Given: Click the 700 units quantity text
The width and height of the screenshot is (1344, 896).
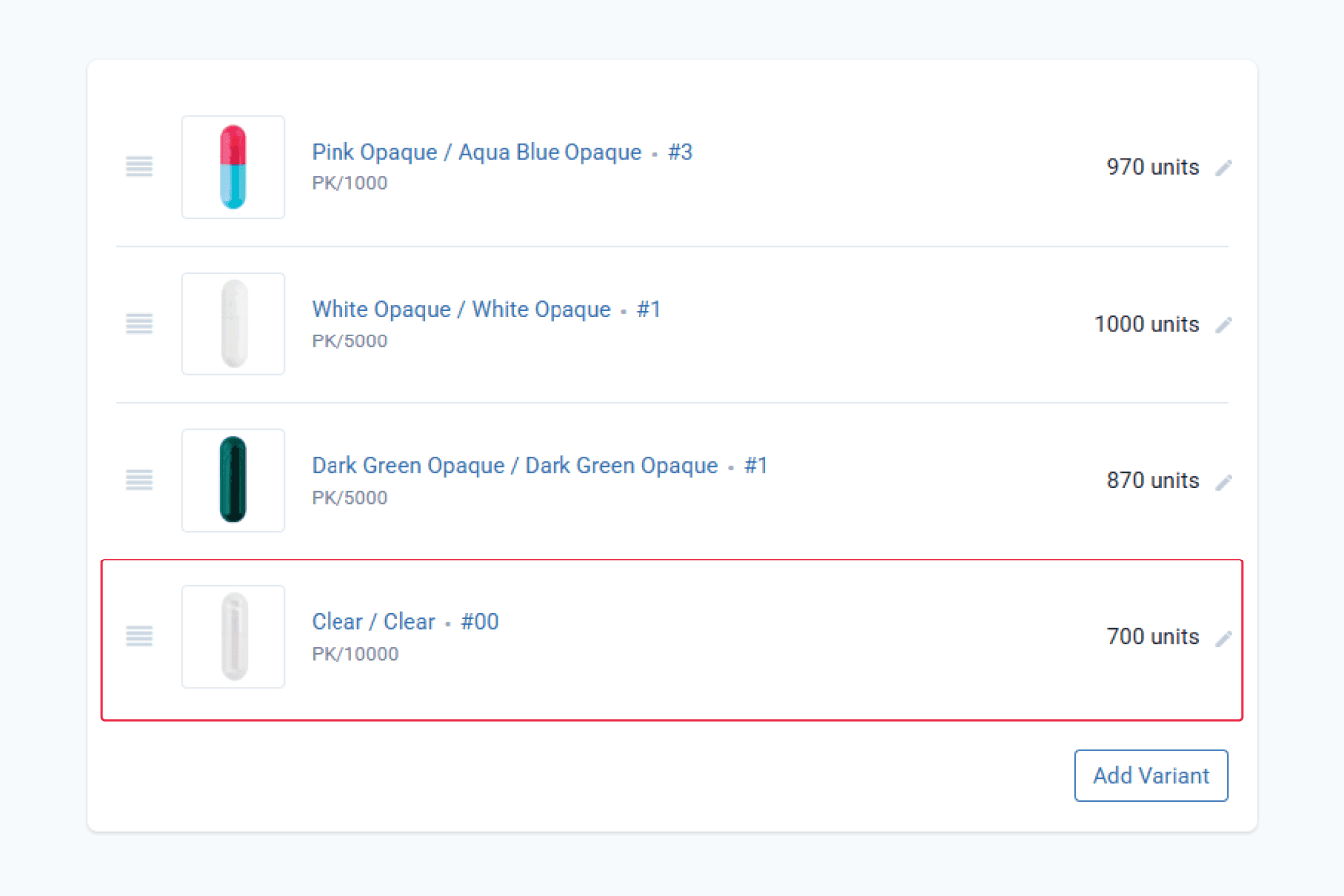Looking at the screenshot, I should click(x=1153, y=636).
